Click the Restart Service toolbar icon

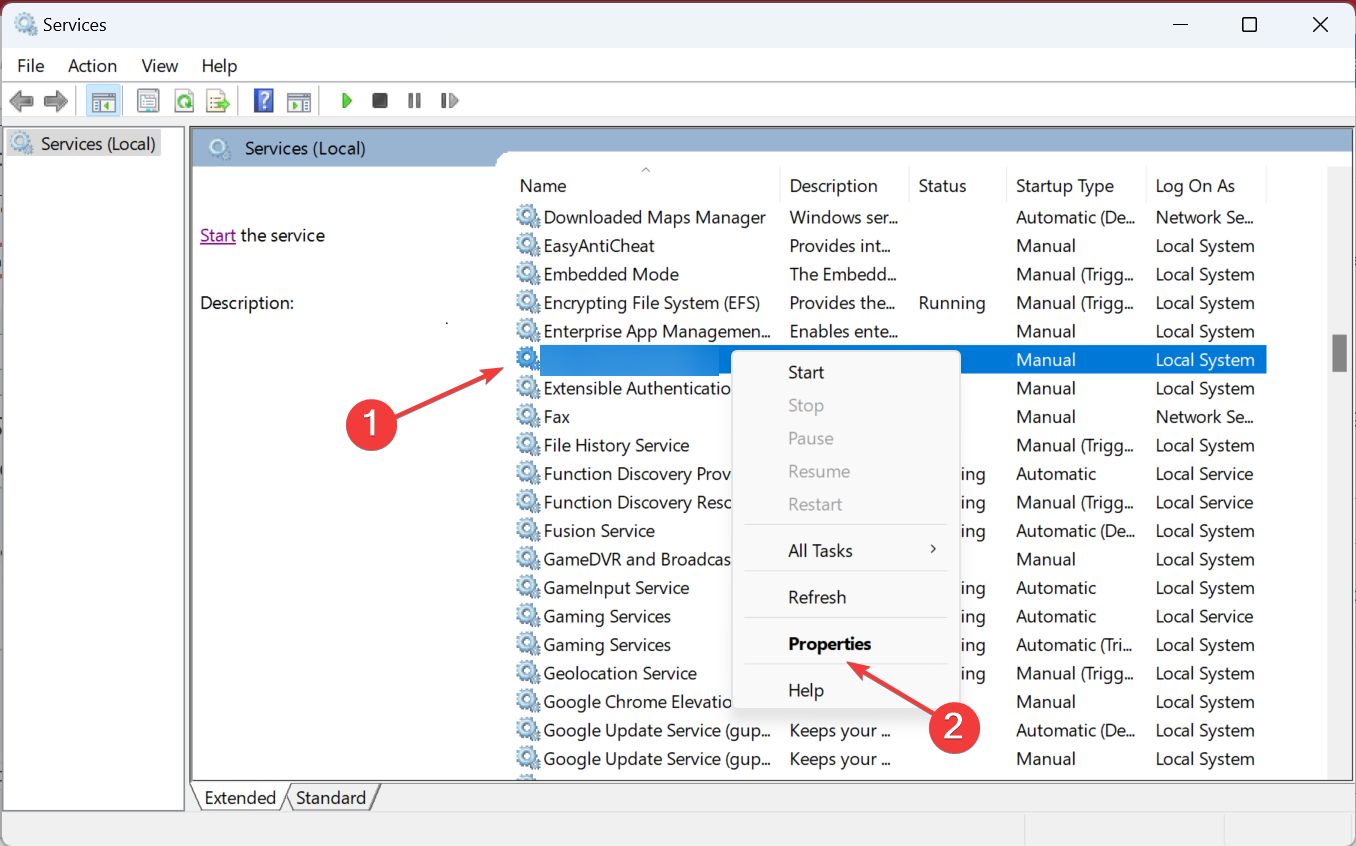[x=449, y=101]
